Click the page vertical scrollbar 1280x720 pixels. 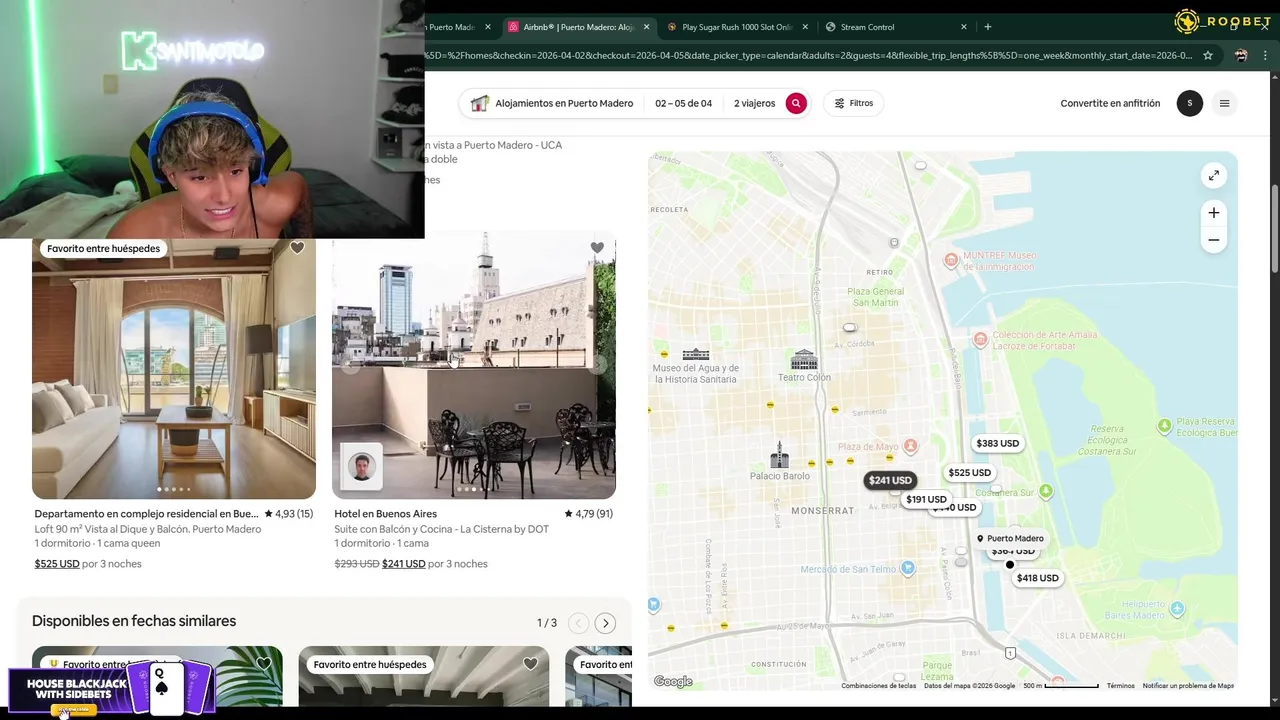click(1274, 228)
